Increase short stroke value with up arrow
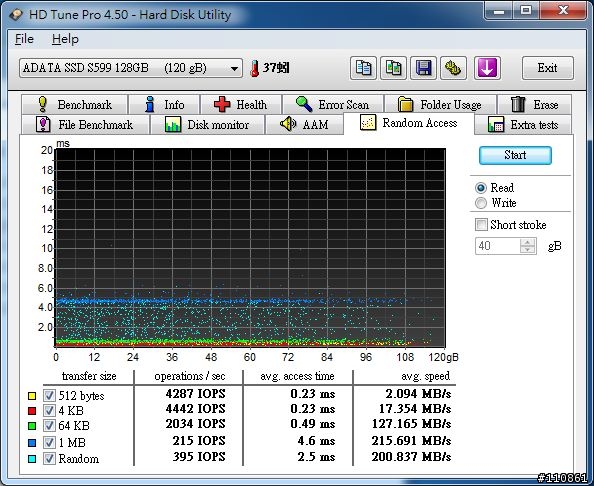Screen dimensions: 594x486 [x=528, y=242]
